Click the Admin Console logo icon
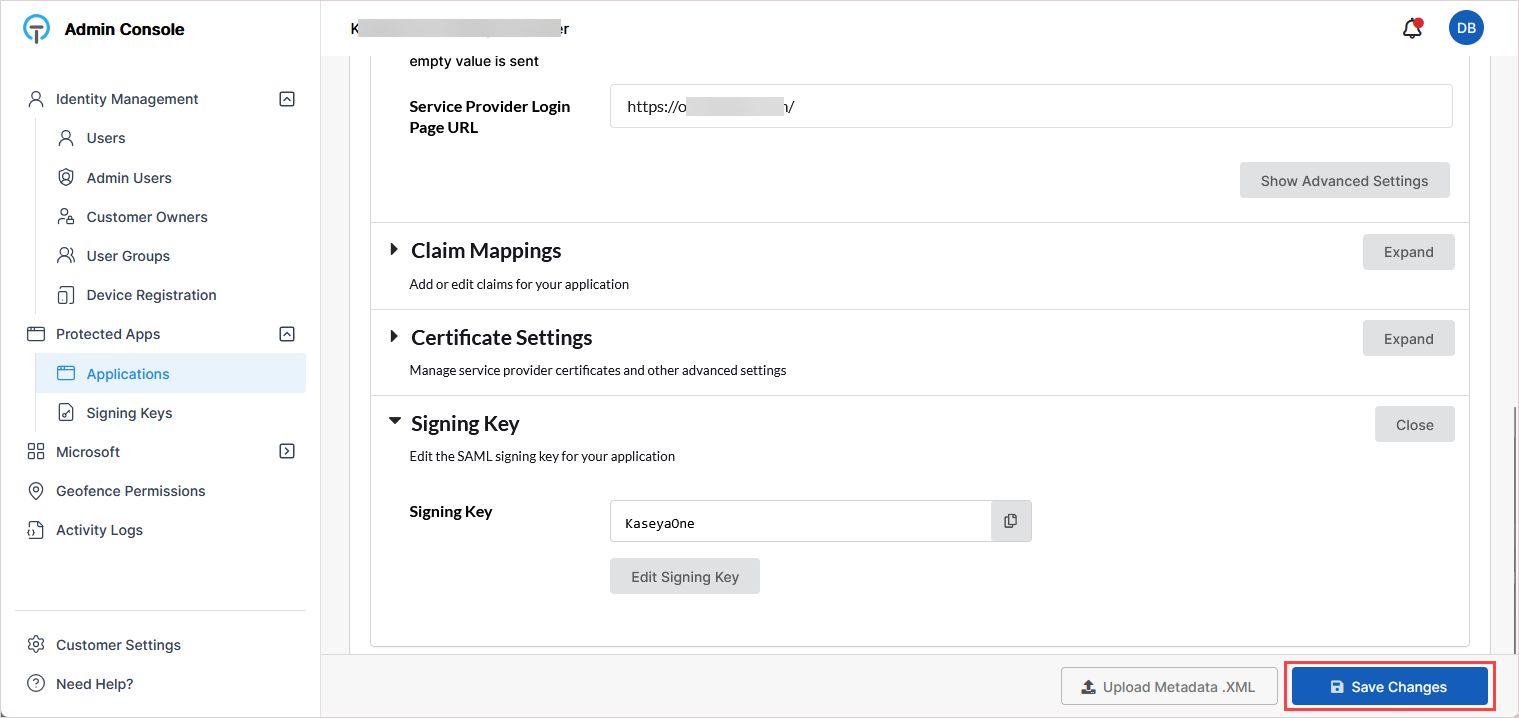 (x=37, y=29)
